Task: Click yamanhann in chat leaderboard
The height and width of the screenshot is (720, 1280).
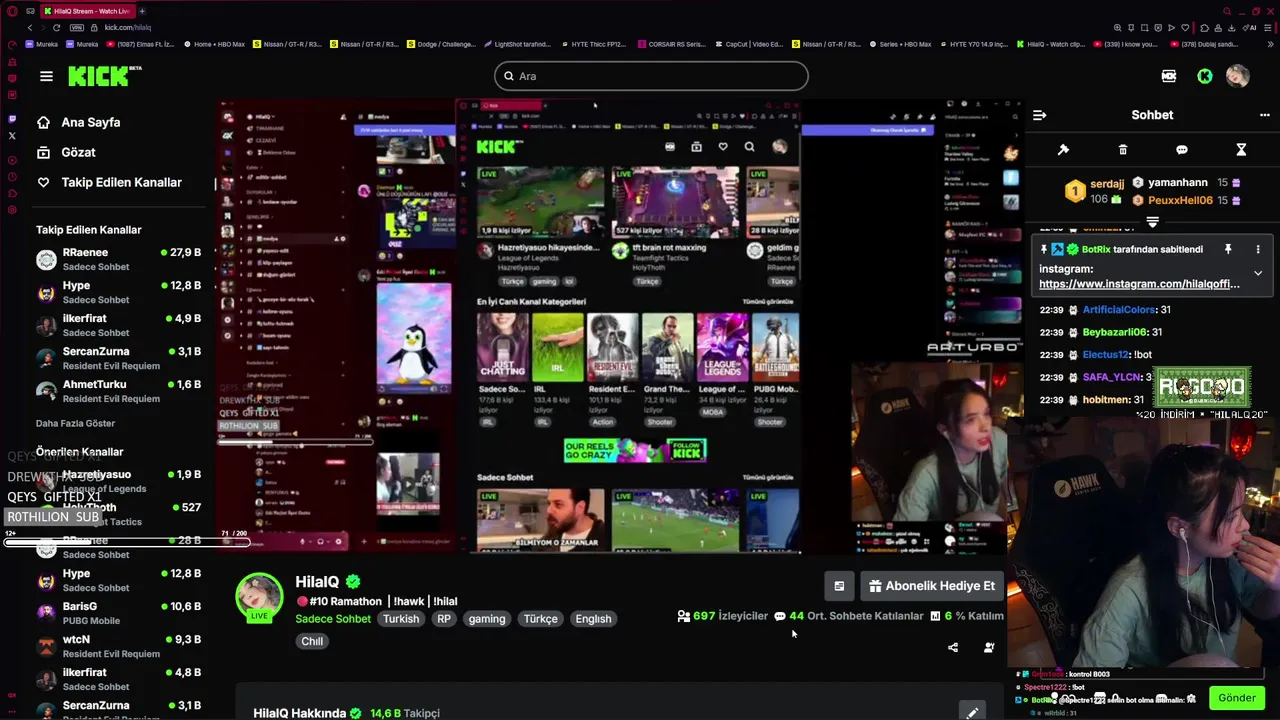Action: tap(1177, 183)
